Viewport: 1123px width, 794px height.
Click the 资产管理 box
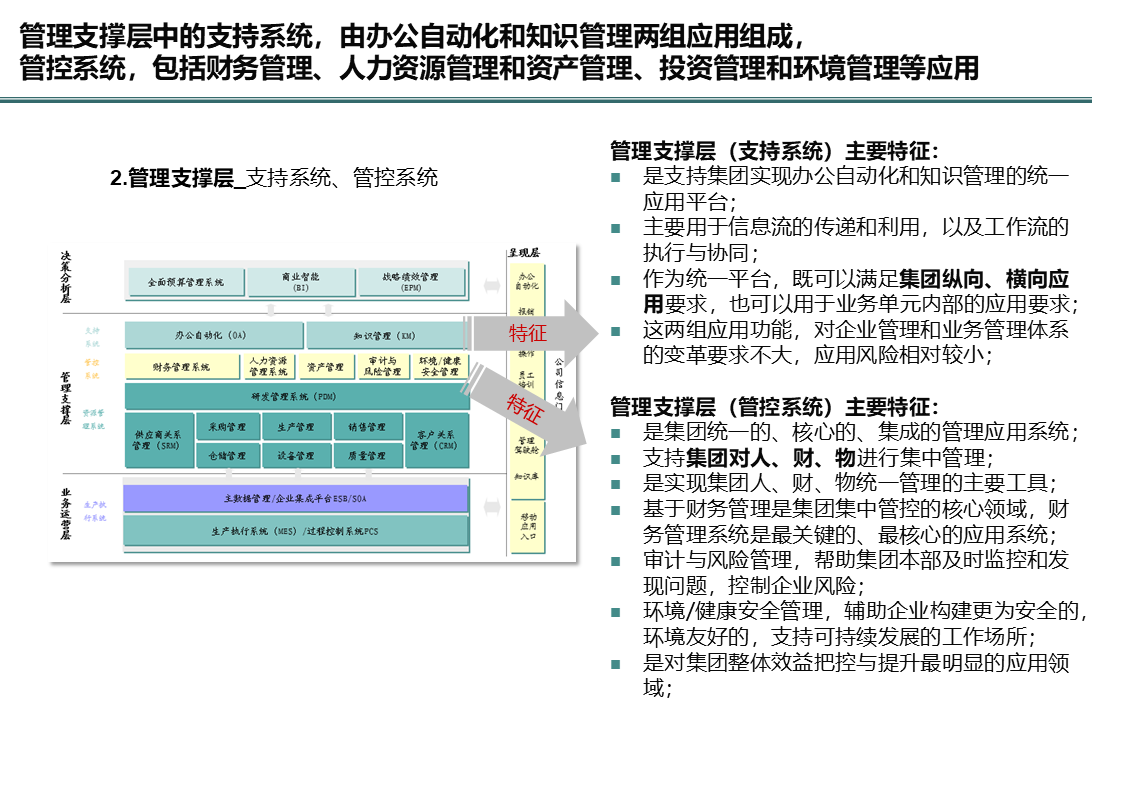[326, 367]
